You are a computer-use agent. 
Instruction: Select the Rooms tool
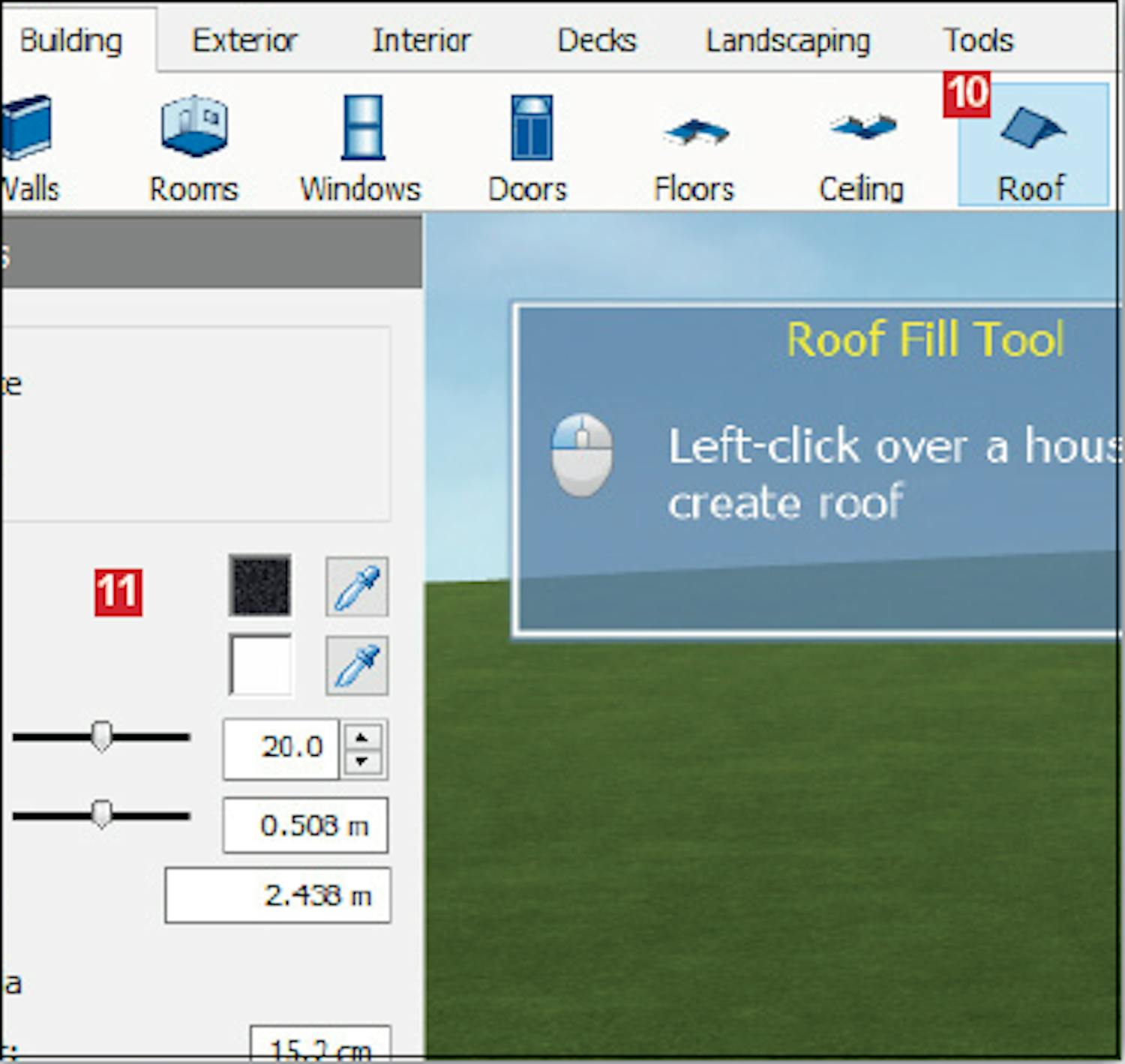tap(193, 146)
